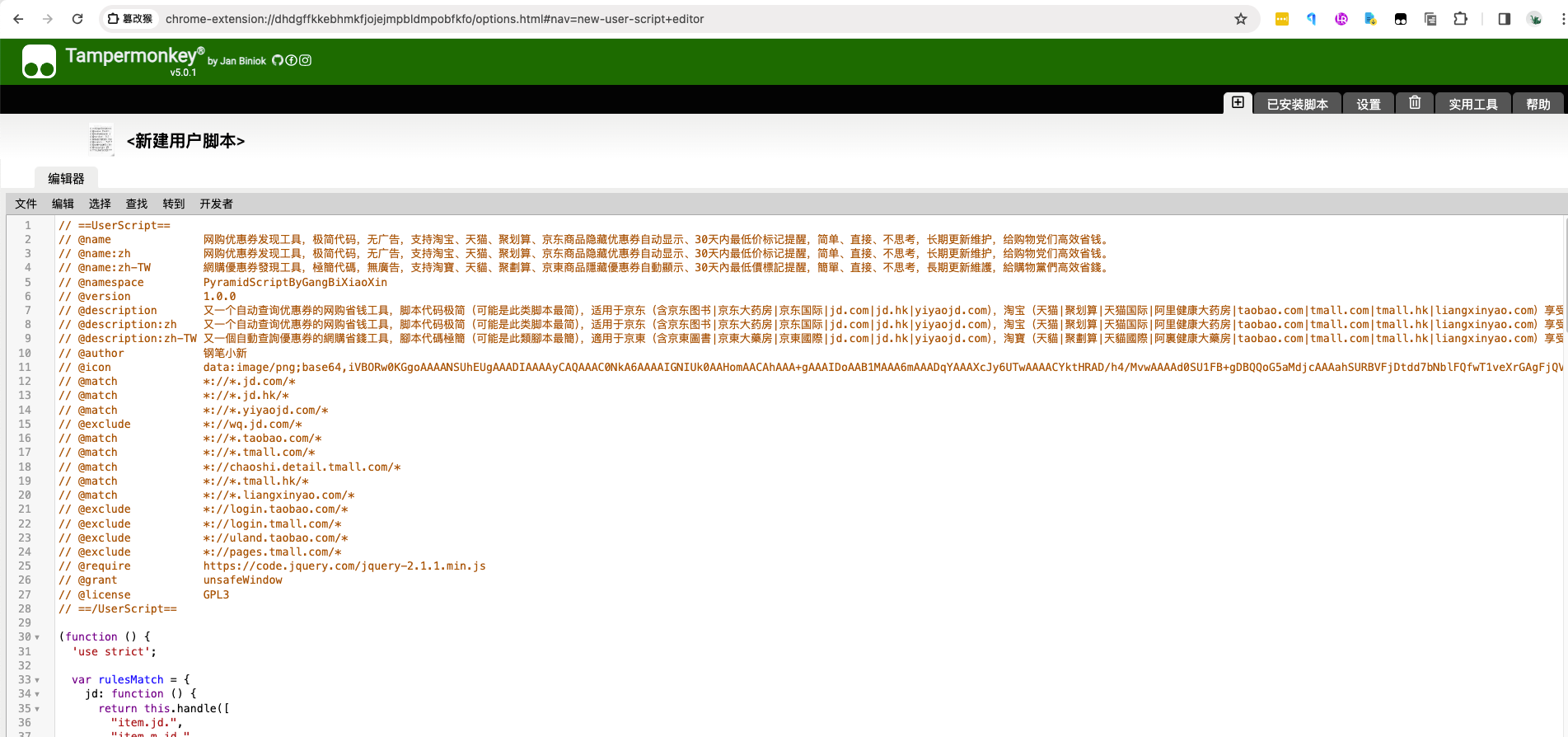1568x737 pixels.
Task: Click 'PyramidScriptByGangBiXiaoXin' namespace value
Action: [x=295, y=282]
